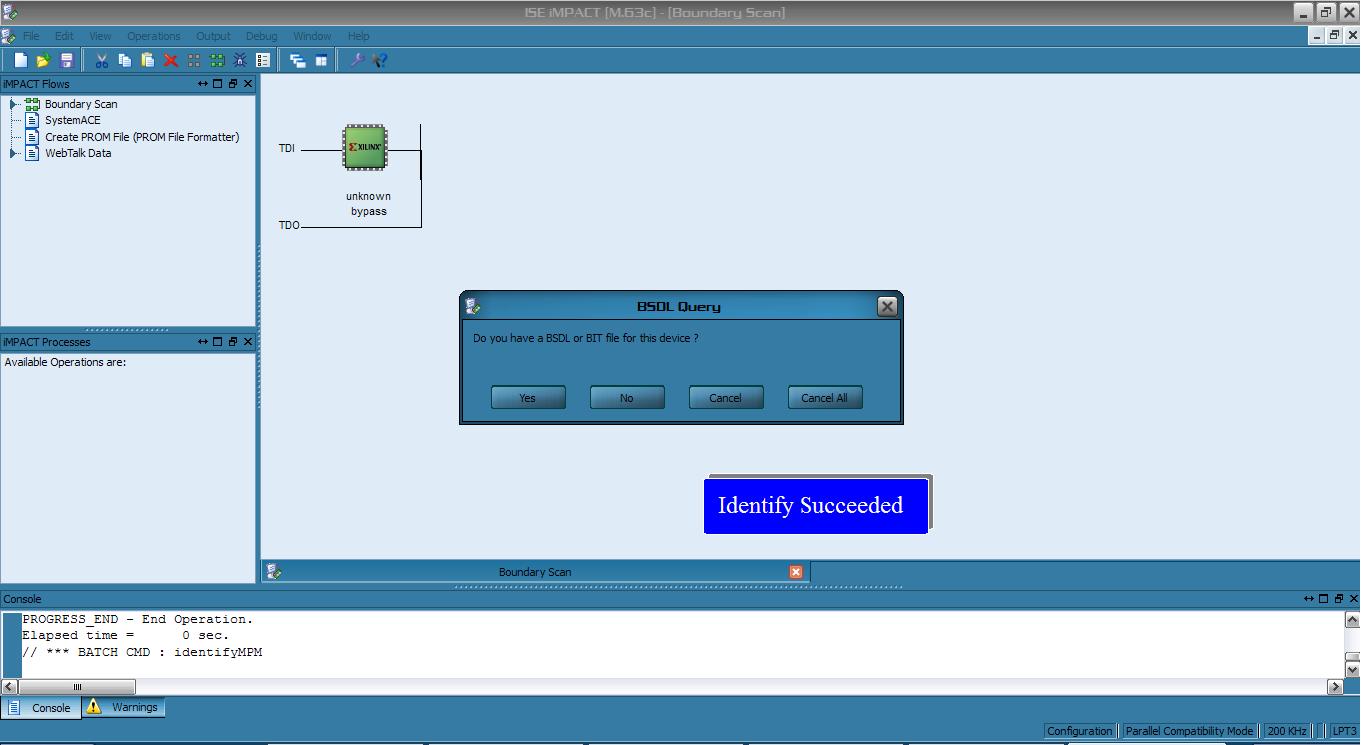This screenshot has width=1363, height=745.
Task: Click the Cascade windows toolbar icon
Action: (297, 60)
